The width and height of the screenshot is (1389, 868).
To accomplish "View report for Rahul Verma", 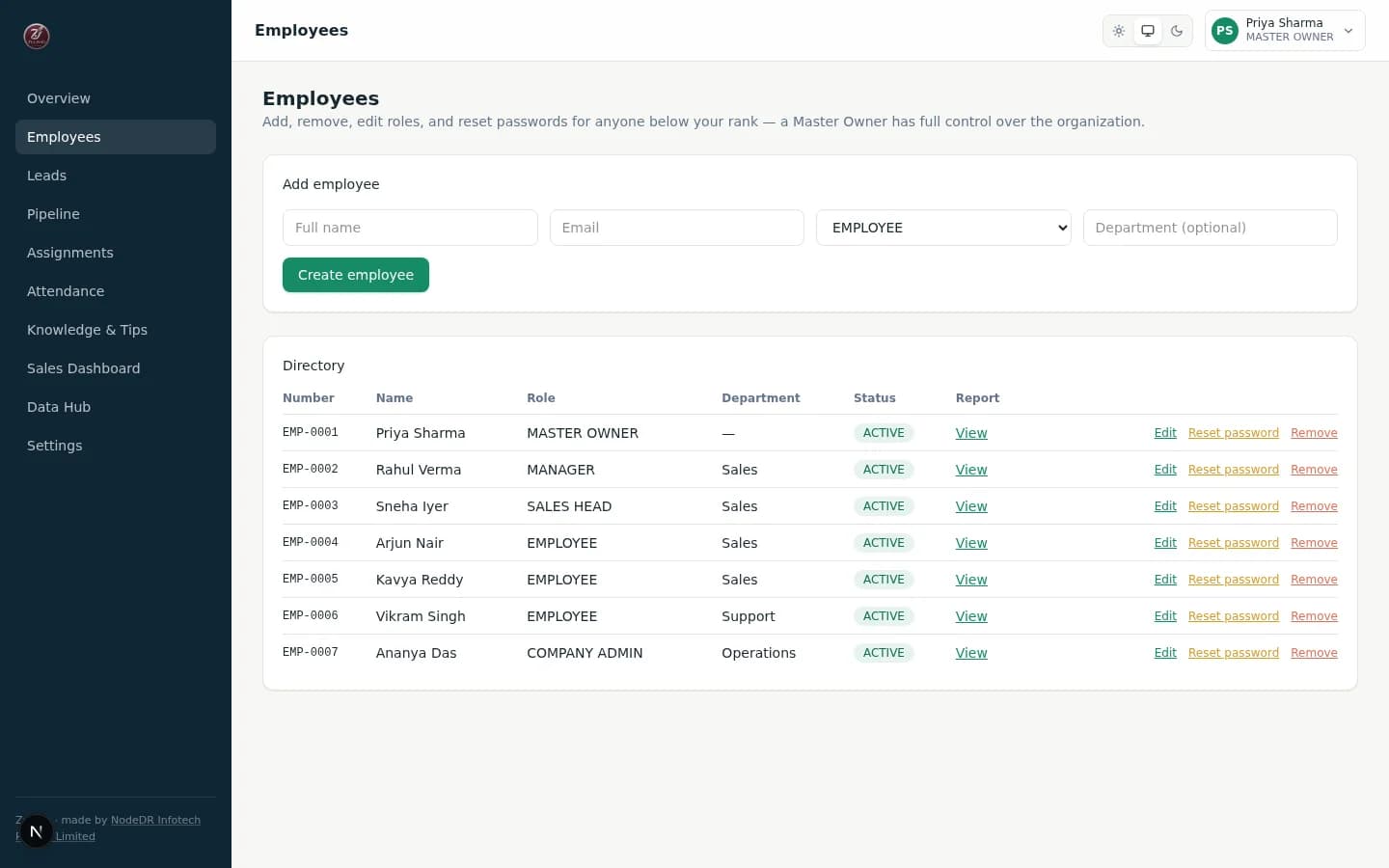I will (x=971, y=470).
